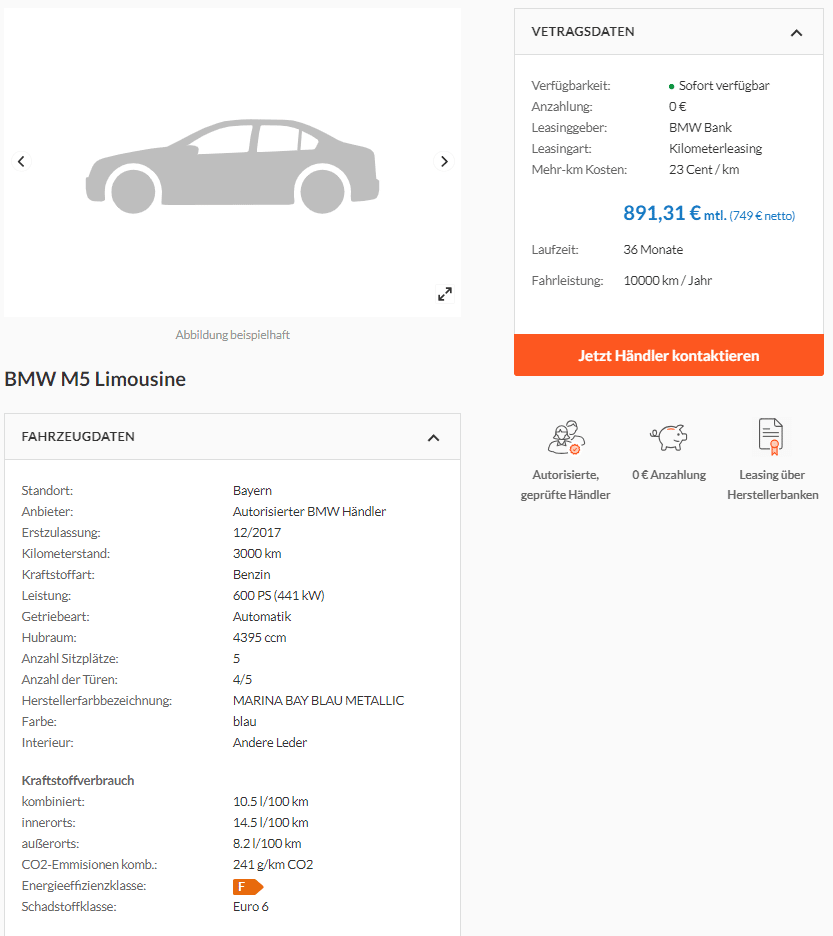Click the 891,31 € monthly price
The image size is (833, 936).
point(662,213)
